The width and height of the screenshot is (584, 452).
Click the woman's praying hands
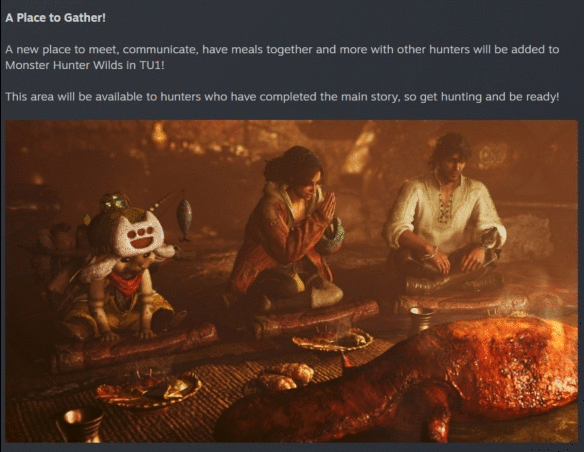(328, 206)
